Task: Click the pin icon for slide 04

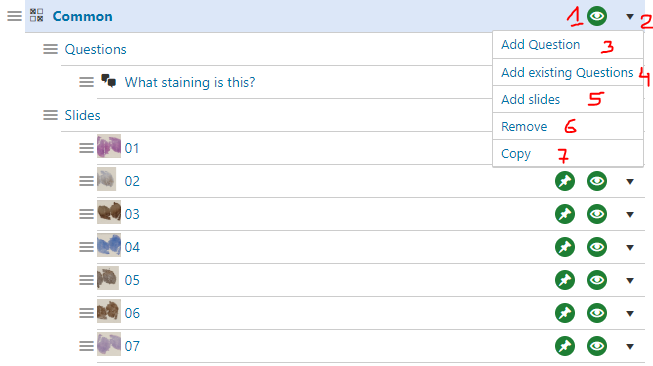Action: (x=565, y=247)
